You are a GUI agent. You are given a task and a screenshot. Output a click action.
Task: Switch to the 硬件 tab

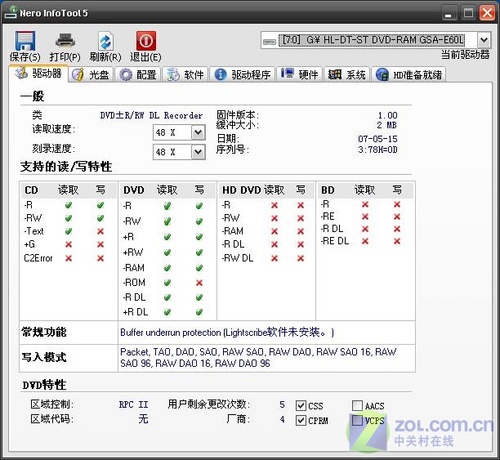pyautogui.click(x=299, y=75)
